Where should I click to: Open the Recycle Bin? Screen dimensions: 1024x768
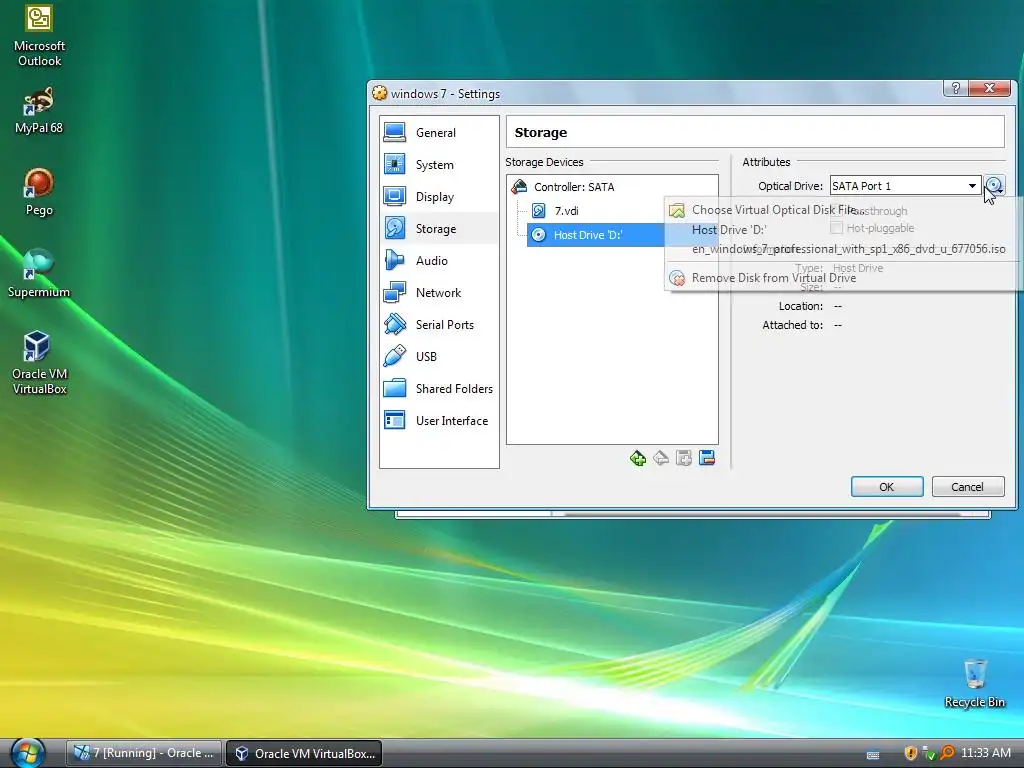(974, 684)
